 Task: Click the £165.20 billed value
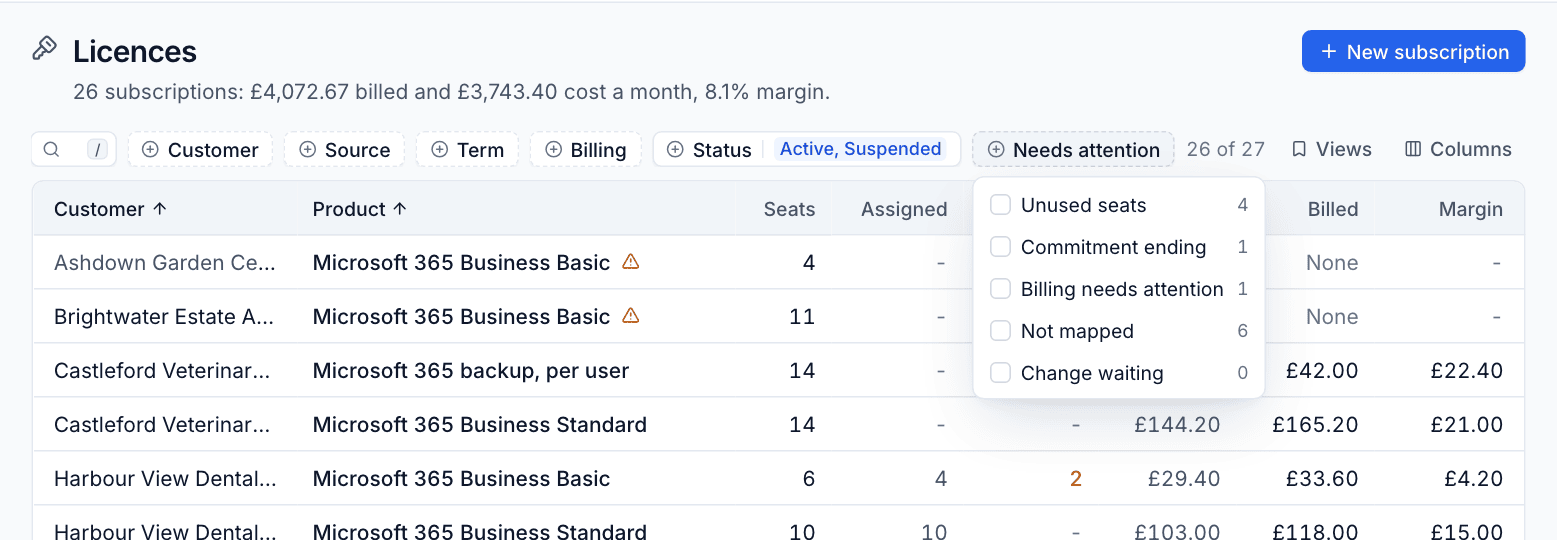point(1315,424)
